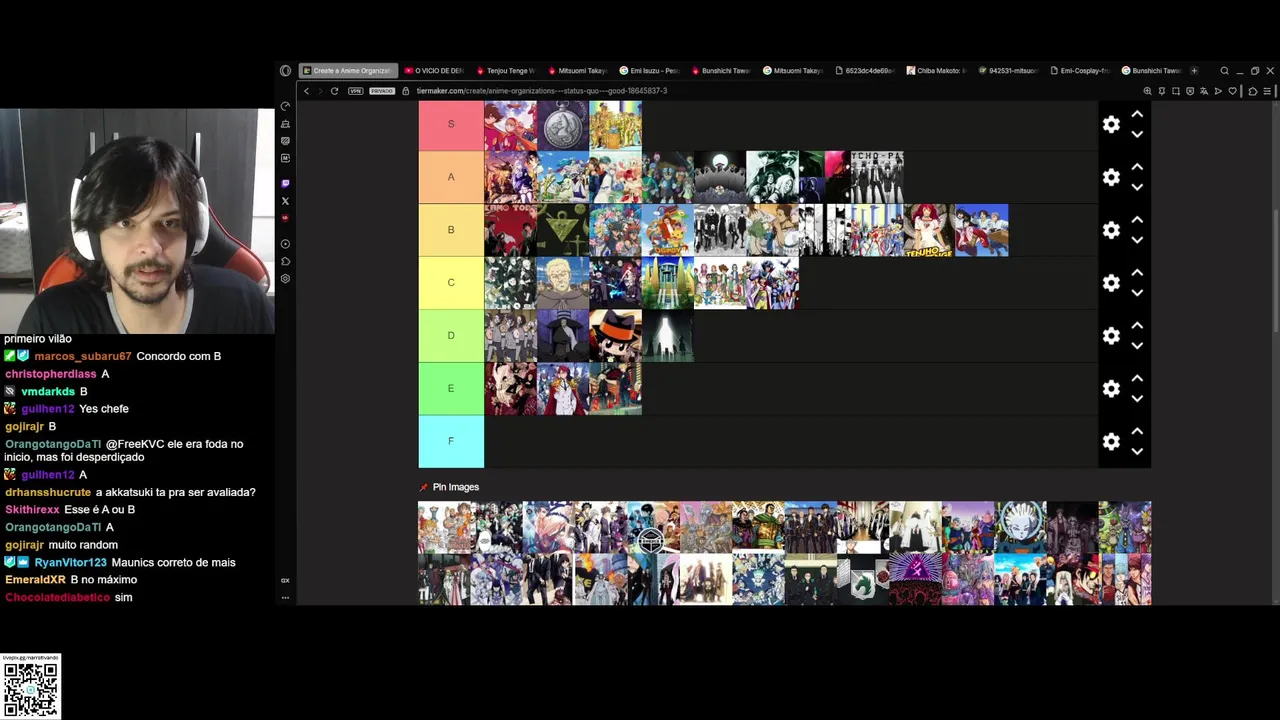The width and height of the screenshot is (1280, 720).
Task: Click the PRIVADO badge in address bar
Action: coord(382,91)
